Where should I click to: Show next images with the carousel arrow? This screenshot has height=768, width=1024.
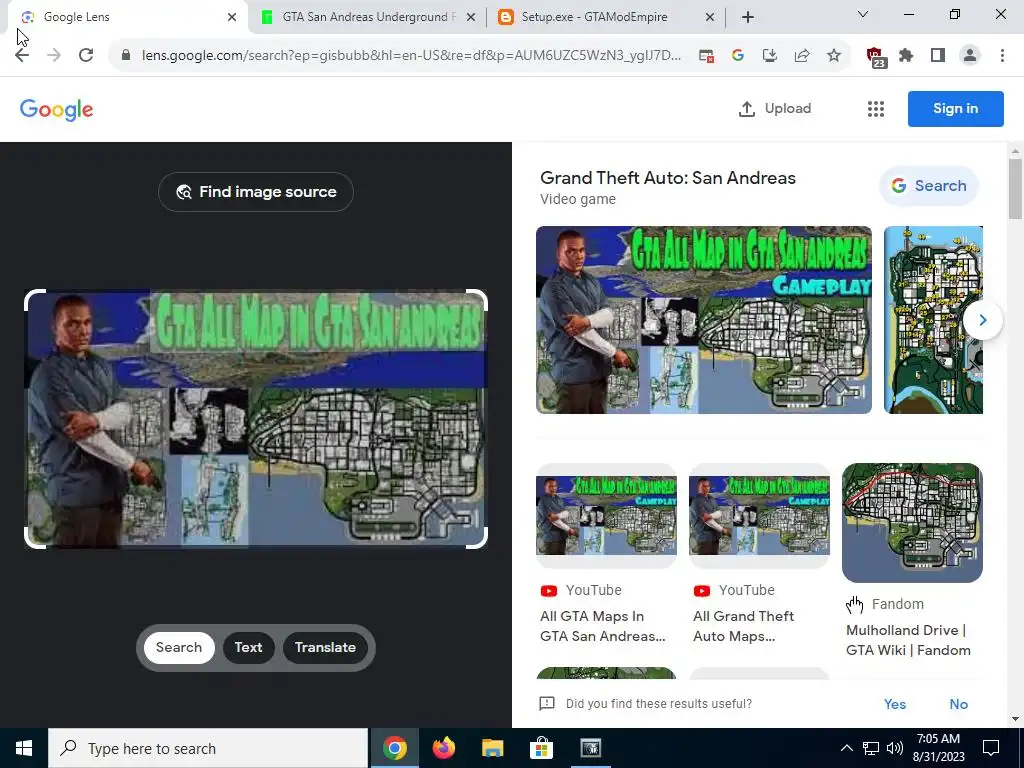pos(982,320)
